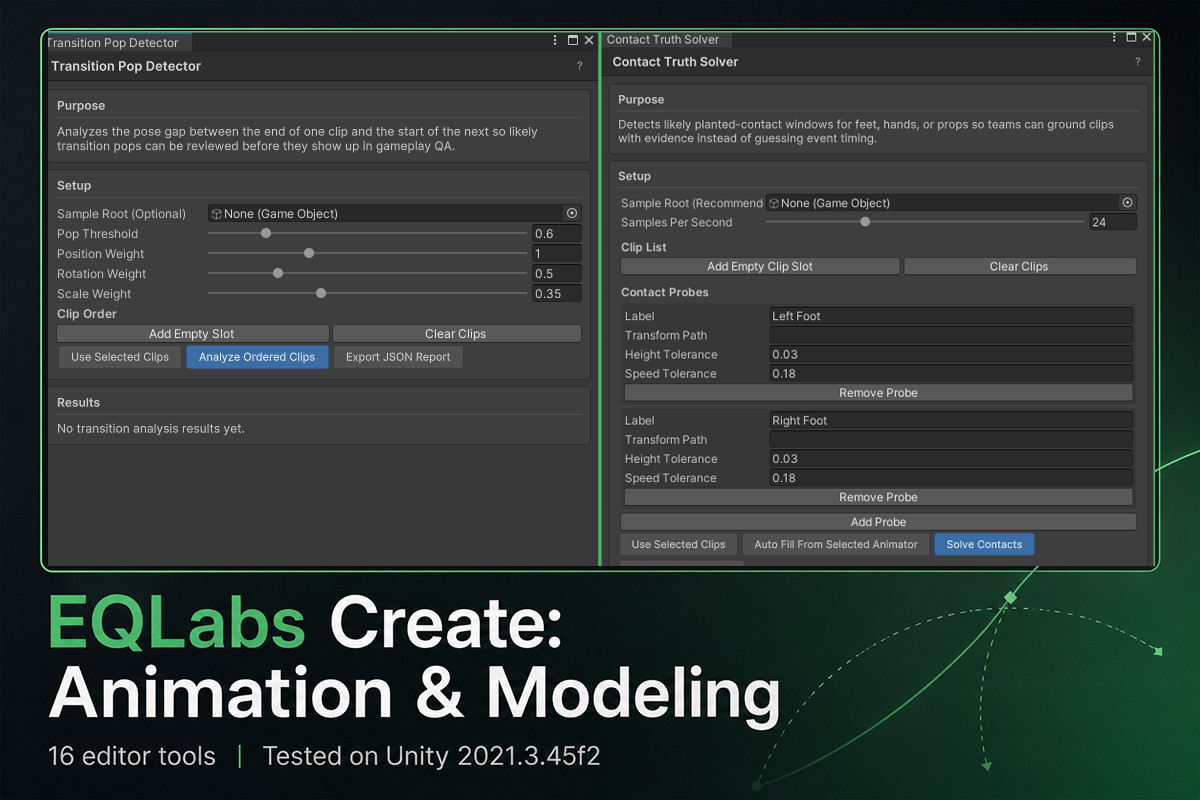This screenshot has height=800, width=1200.
Task: Use Selected Clips in Contact Solver
Action: pos(678,545)
